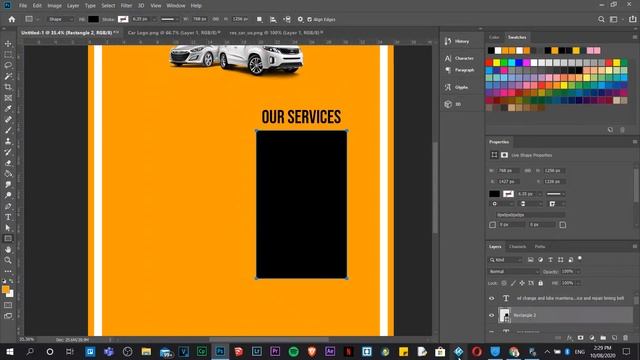This screenshot has width=640, height=360.
Task: Open the Window menu
Action: click(176, 6)
